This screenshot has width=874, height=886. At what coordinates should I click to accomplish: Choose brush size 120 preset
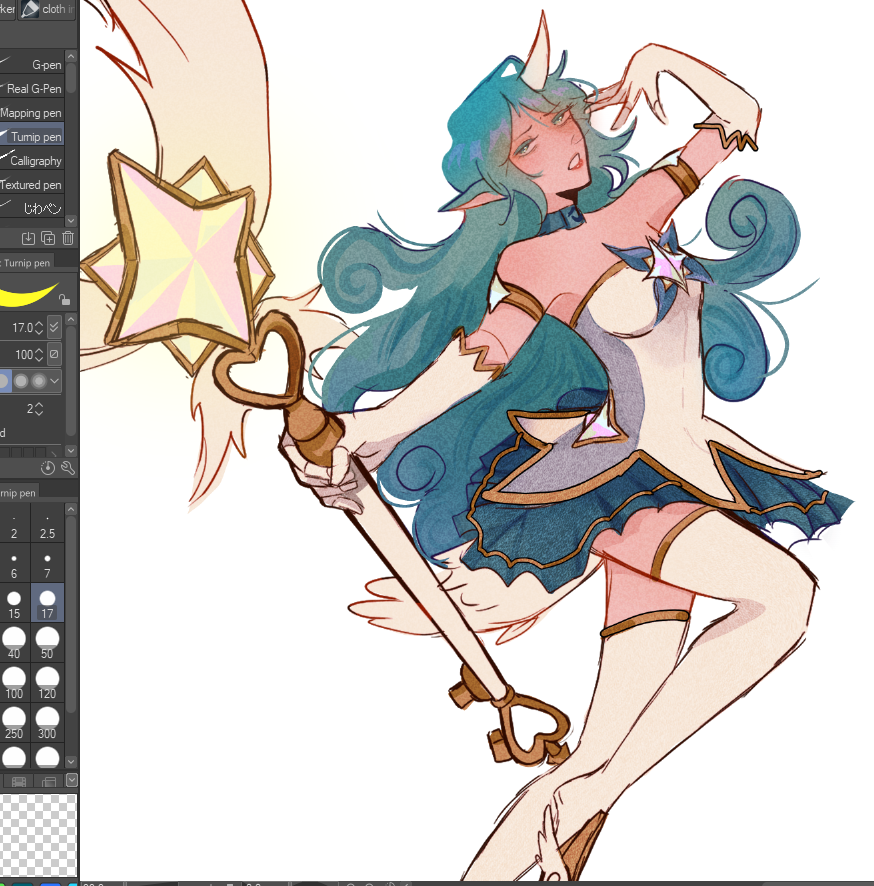(47, 683)
